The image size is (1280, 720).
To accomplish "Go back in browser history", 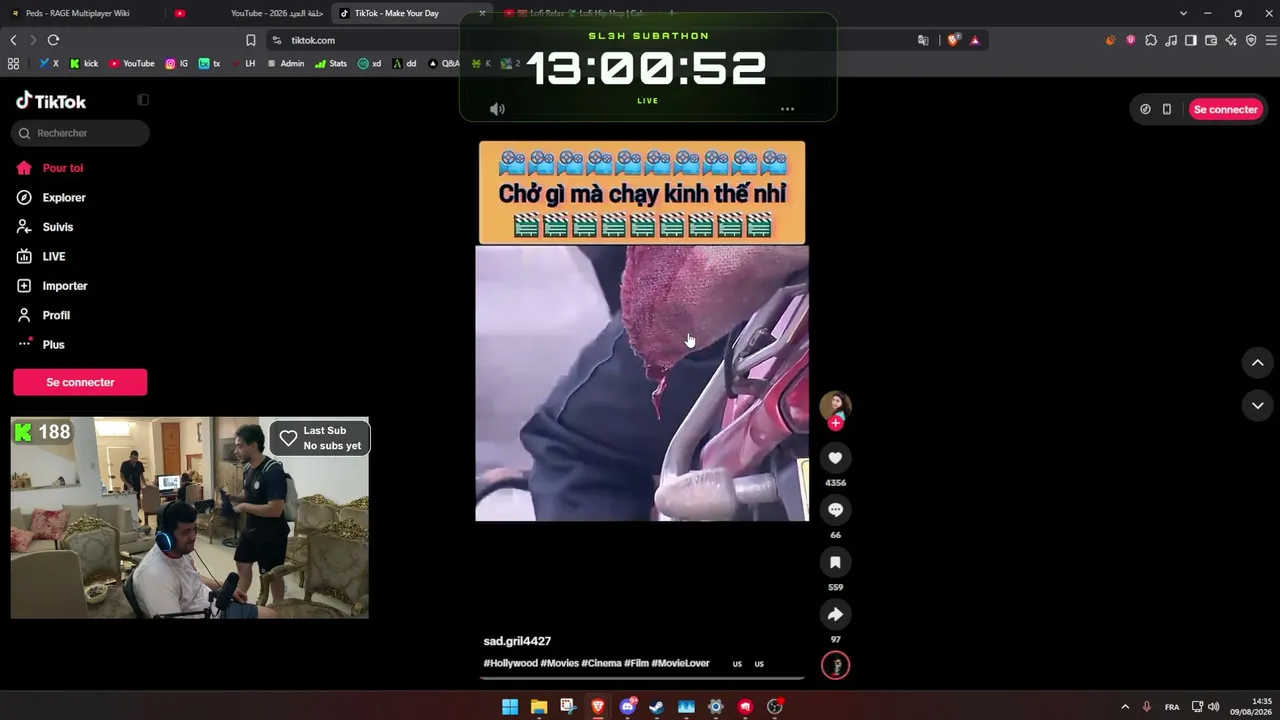I will point(13,40).
